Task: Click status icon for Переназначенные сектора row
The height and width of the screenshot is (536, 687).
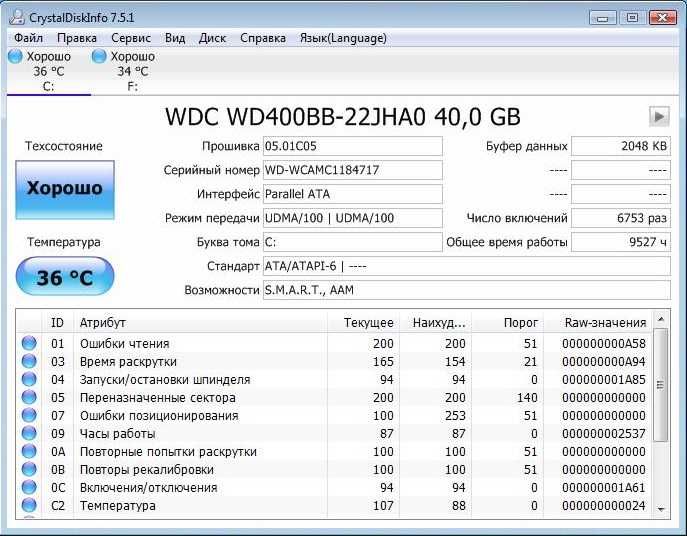Action: point(29,397)
